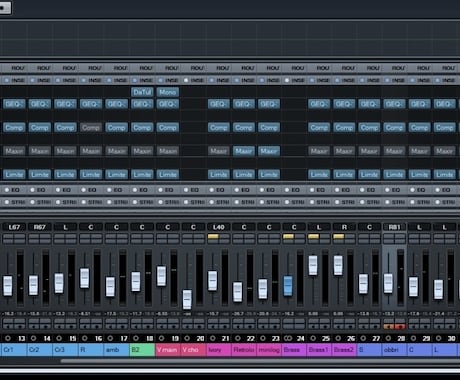The image size is (460, 380).
Task: Click the V.cho channel volume fader
Action: pyautogui.click(x=187, y=300)
